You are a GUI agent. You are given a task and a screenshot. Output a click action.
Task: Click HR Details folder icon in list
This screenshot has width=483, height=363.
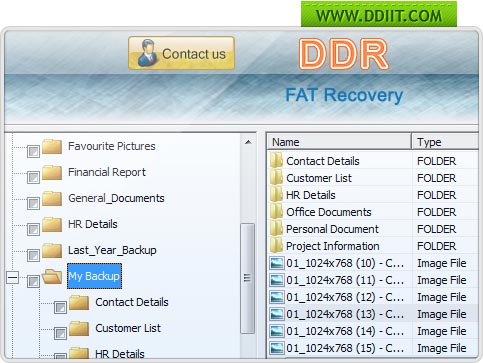[x=277, y=195]
